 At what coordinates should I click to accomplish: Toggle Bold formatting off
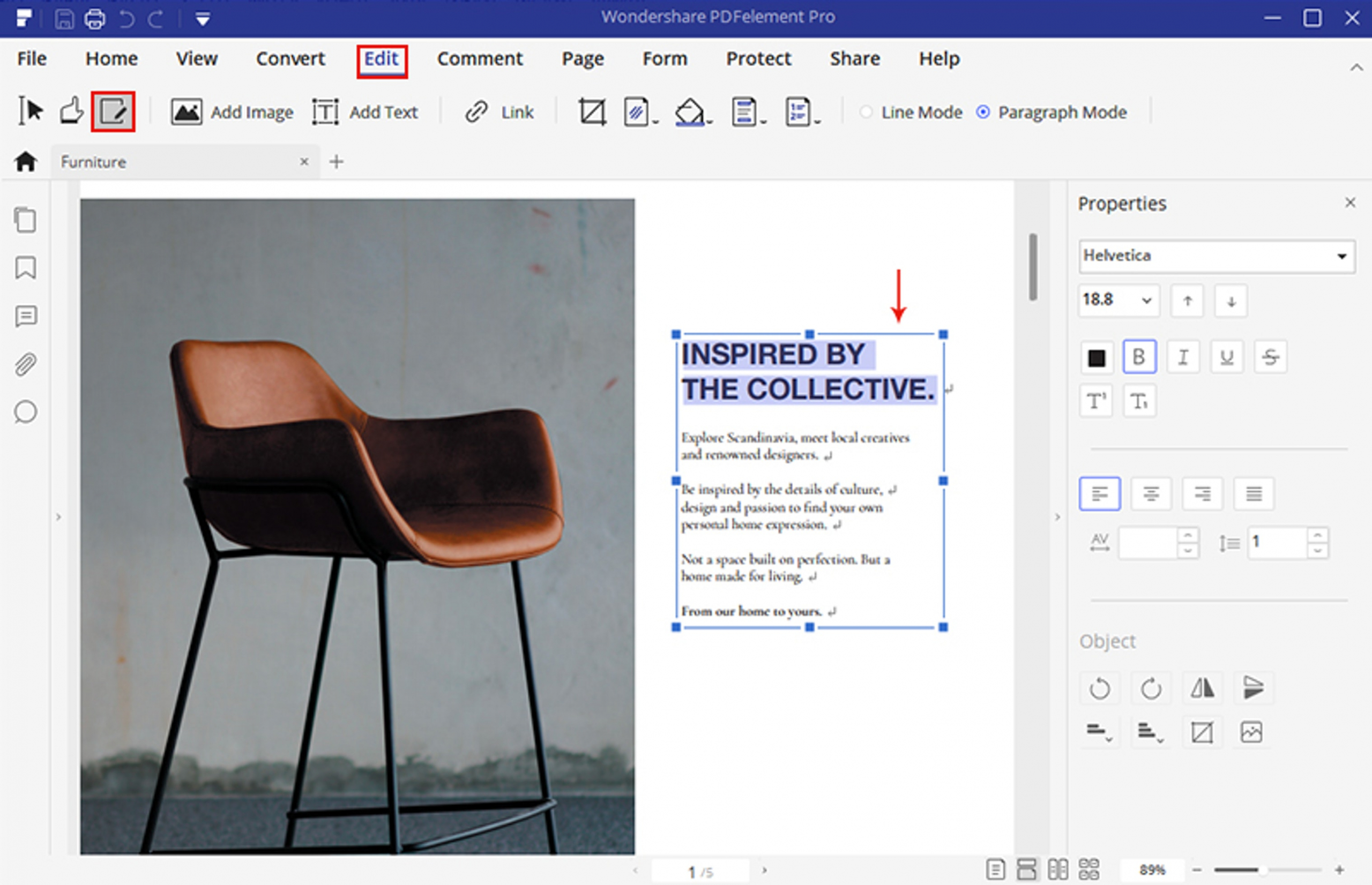click(1139, 357)
